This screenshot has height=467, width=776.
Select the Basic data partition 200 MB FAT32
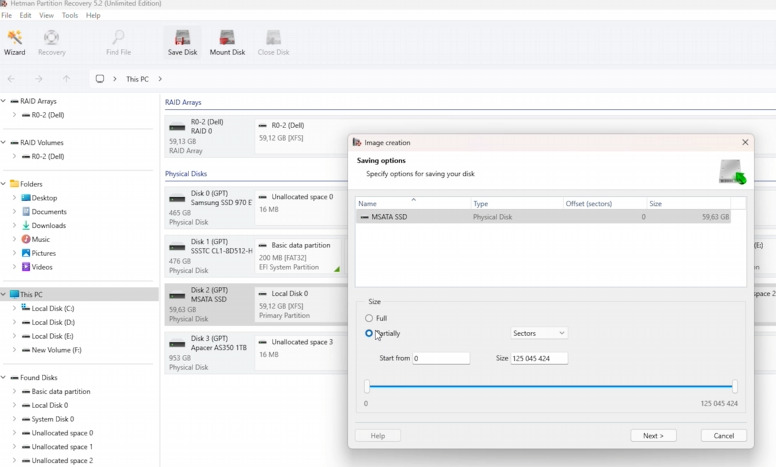300,256
